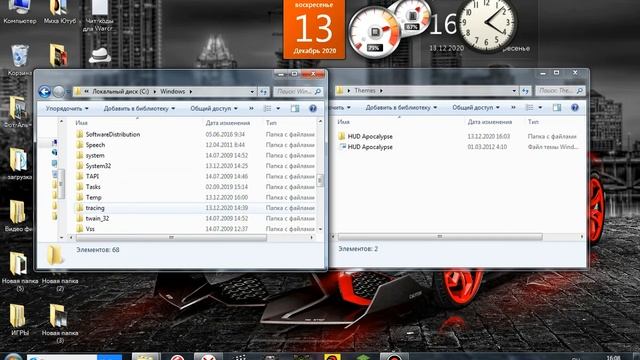
Task: Show more toolbar commands in Themes window
Action: pyautogui.click(x=513, y=108)
